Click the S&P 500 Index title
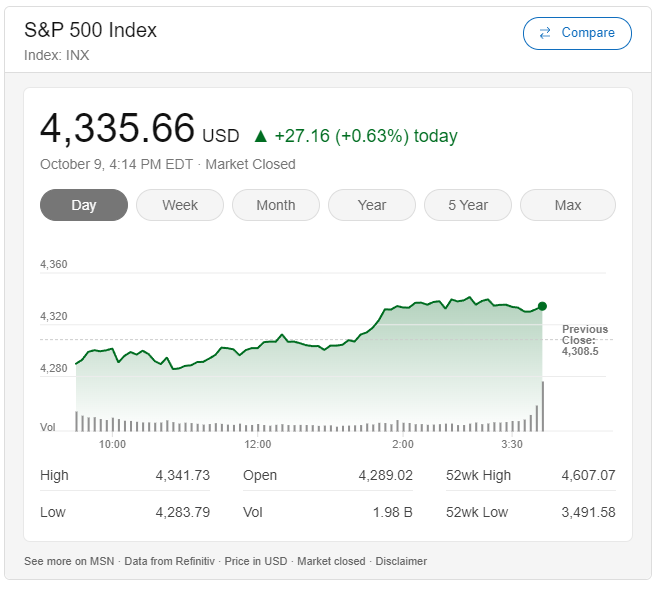The image size is (660, 593). coord(91,30)
